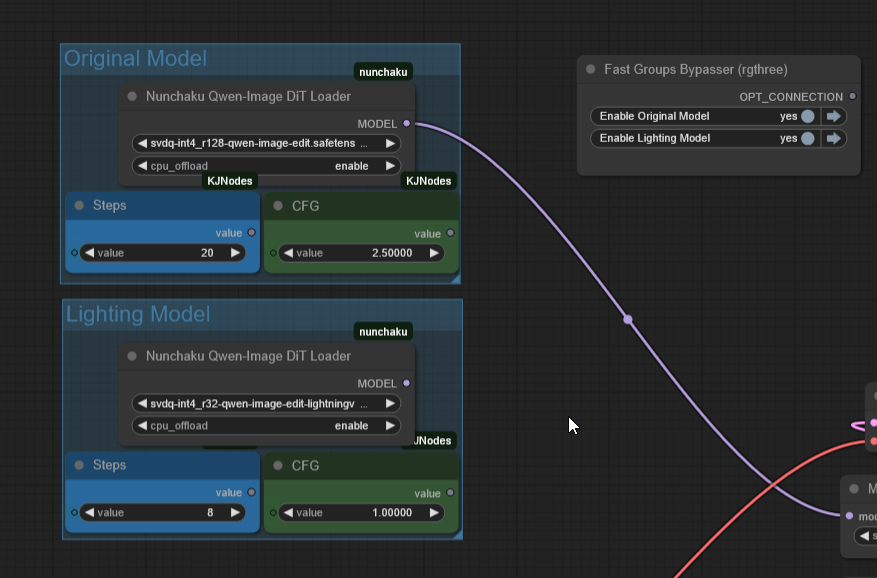Click value output slot of Lighting Model Steps
Image resolution: width=877 pixels, height=578 pixels.
[x=252, y=492]
